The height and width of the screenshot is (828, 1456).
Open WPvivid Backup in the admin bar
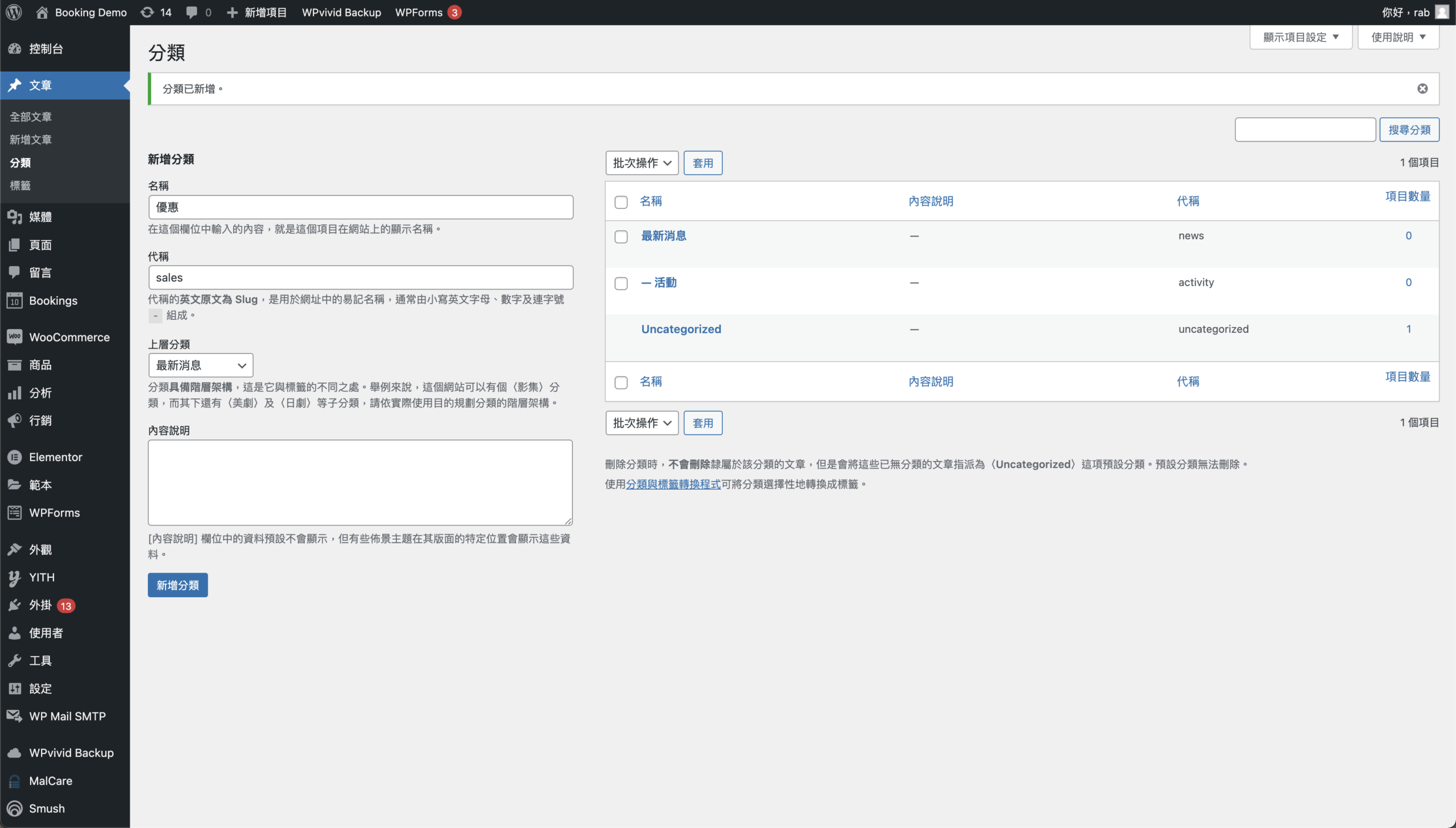pyautogui.click(x=341, y=12)
